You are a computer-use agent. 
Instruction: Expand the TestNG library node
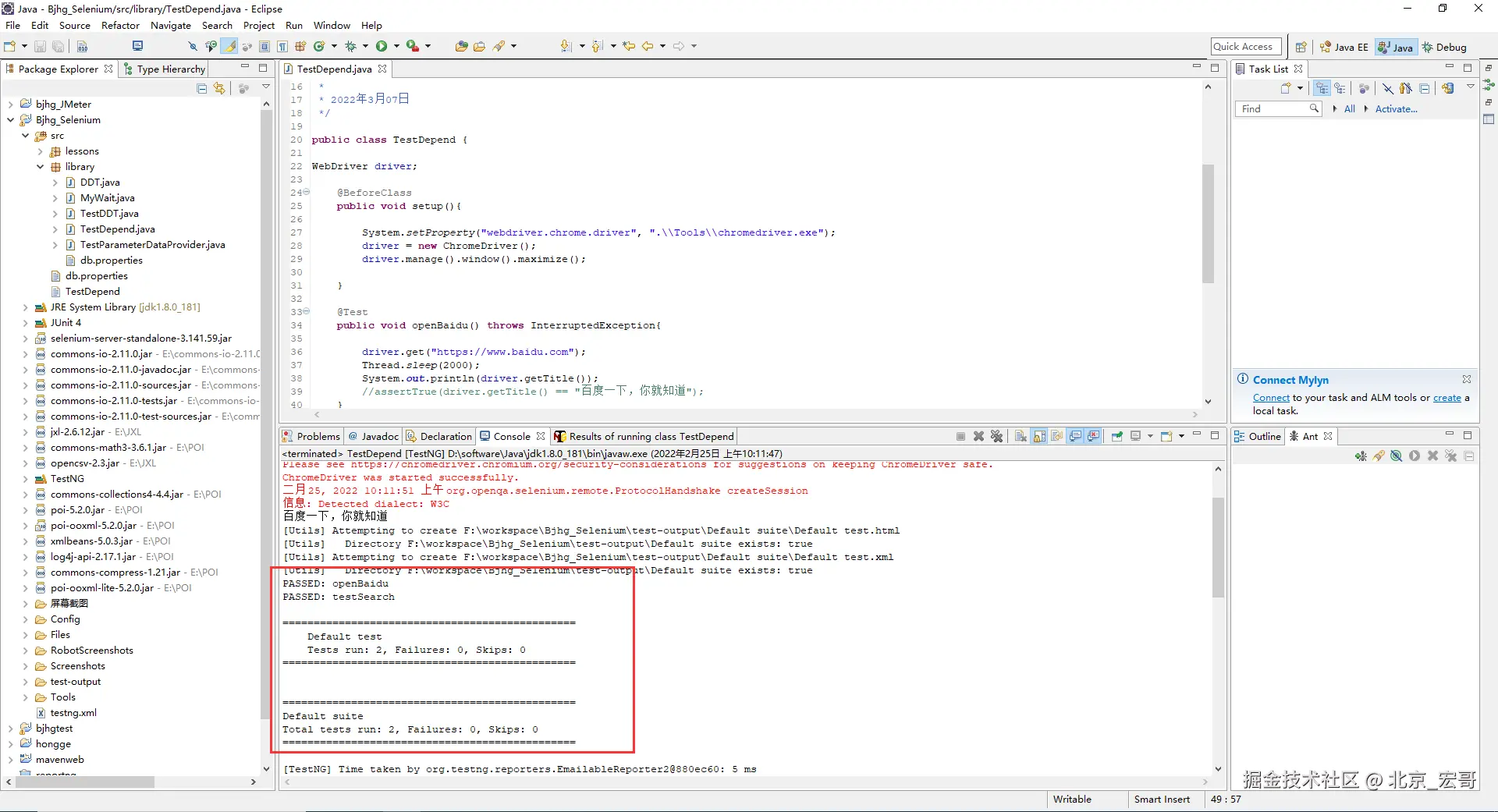pos(25,478)
